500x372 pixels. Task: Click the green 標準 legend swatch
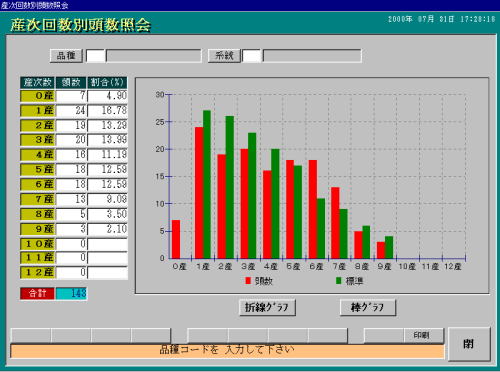339,281
